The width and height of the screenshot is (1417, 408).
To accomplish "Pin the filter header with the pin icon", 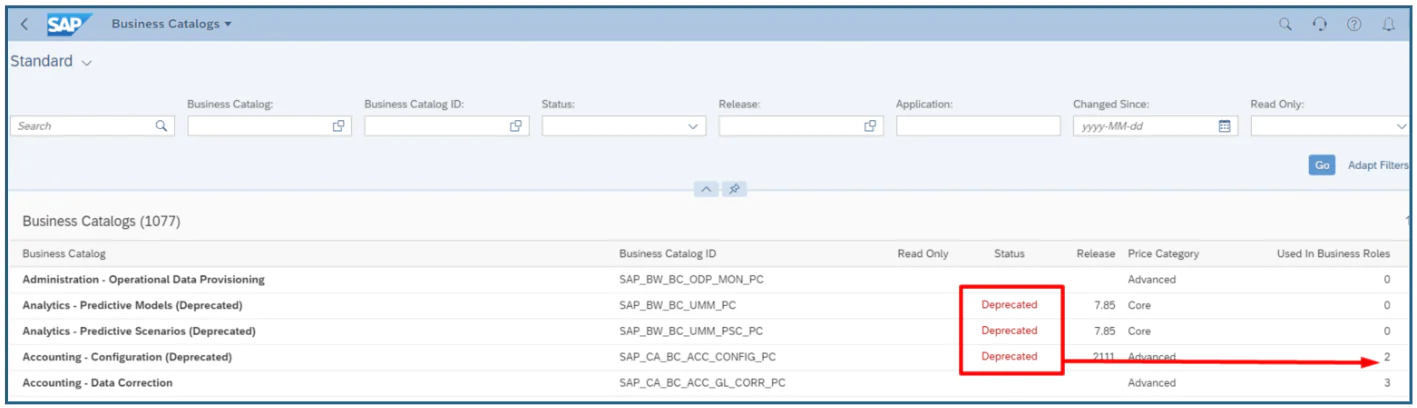I will [x=734, y=189].
